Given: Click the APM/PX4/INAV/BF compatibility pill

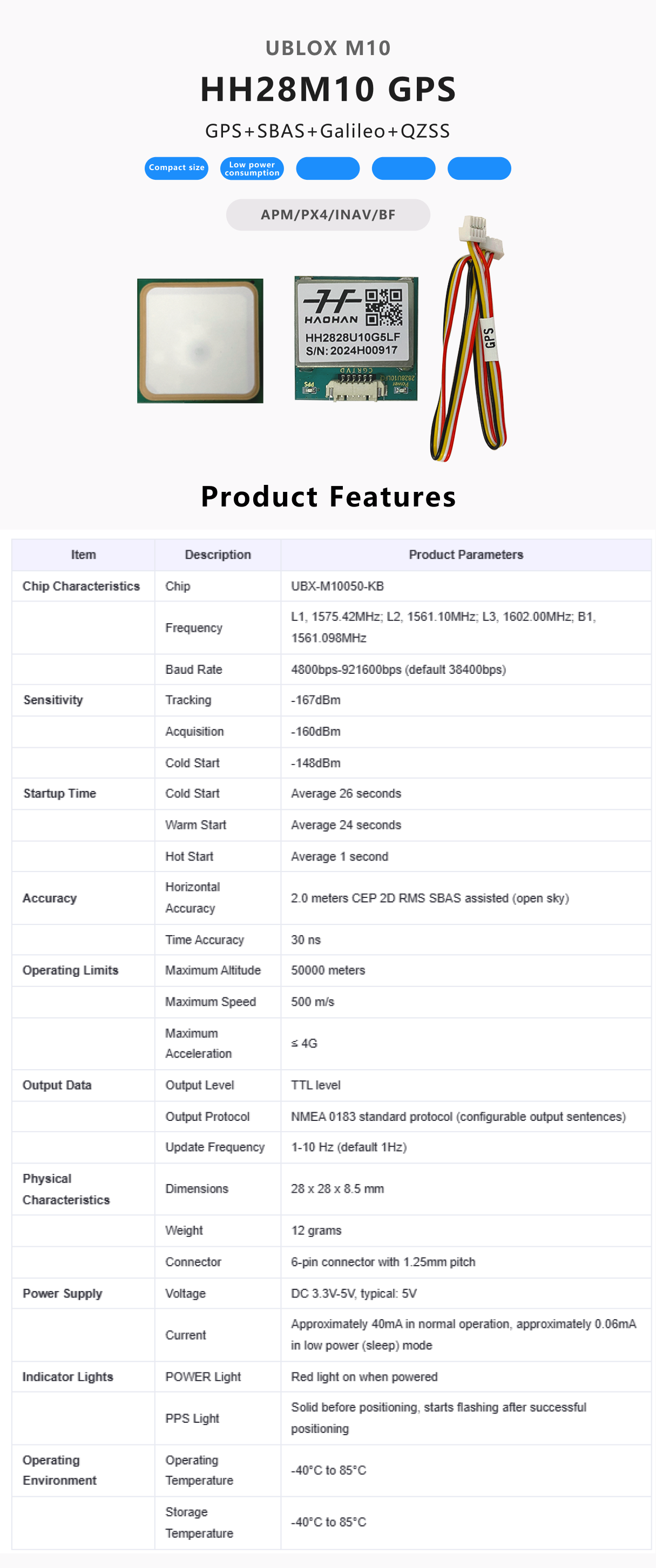Looking at the screenshot, I should click(328, 215).
